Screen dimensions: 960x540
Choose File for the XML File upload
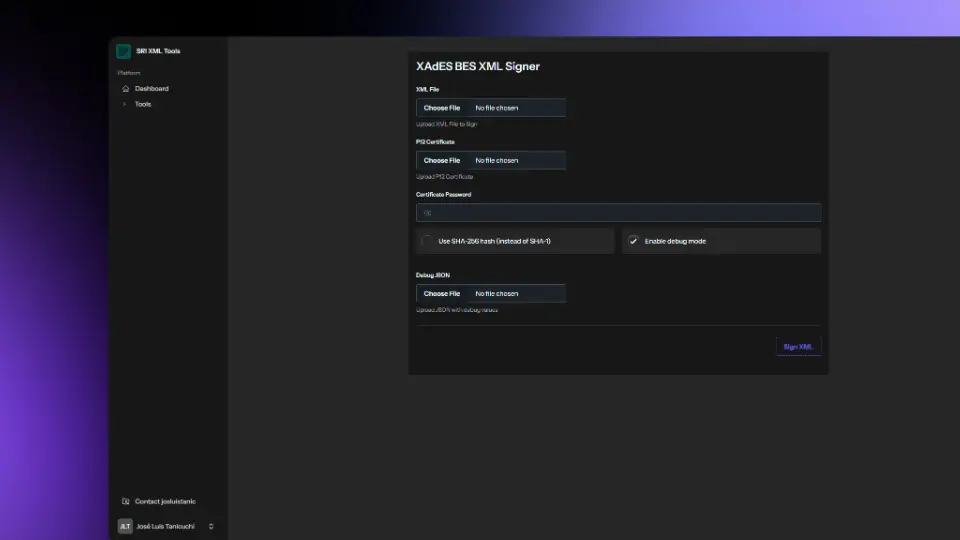[x=442, y=107]
